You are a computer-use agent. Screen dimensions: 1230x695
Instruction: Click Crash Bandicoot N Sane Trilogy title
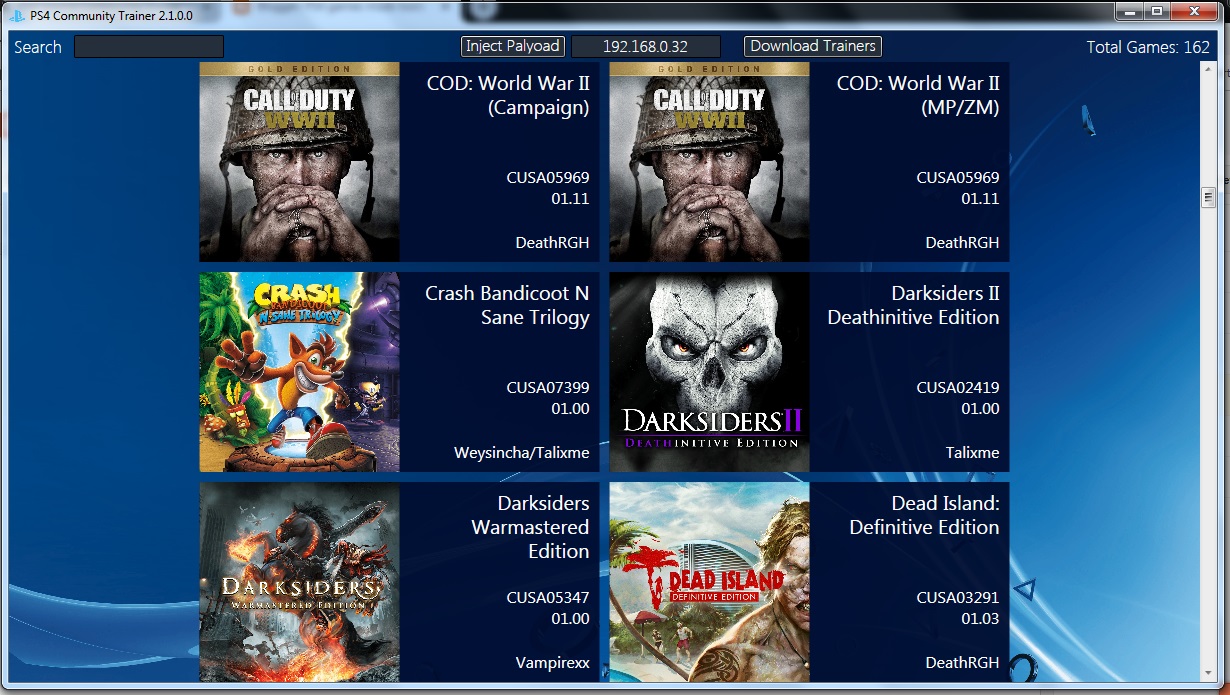coord(507,306)
